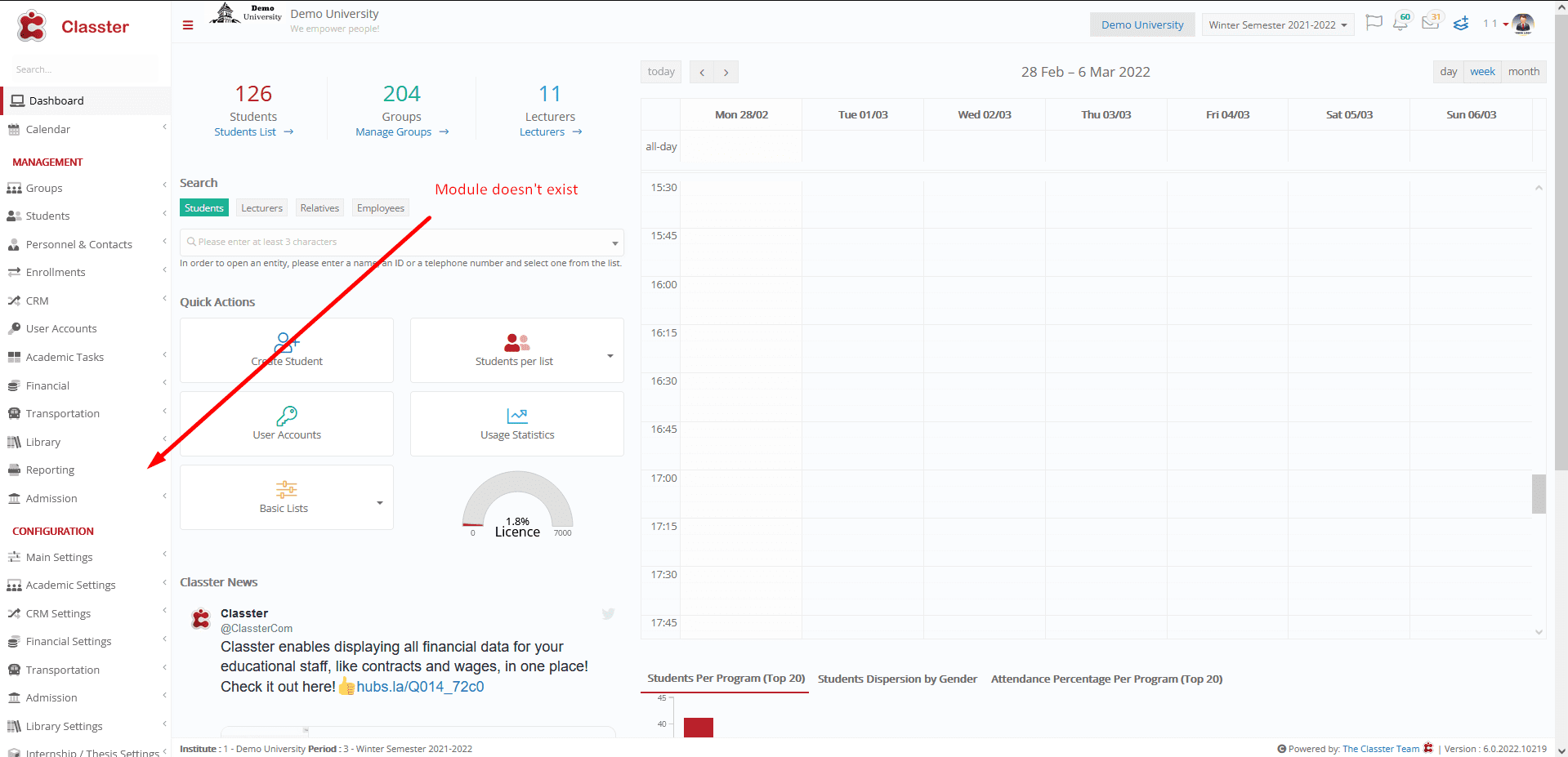The width and height of the screenshot is (1568, 757).
Task: Switch calendar to week view
Action: click(x=1482, y=72)
